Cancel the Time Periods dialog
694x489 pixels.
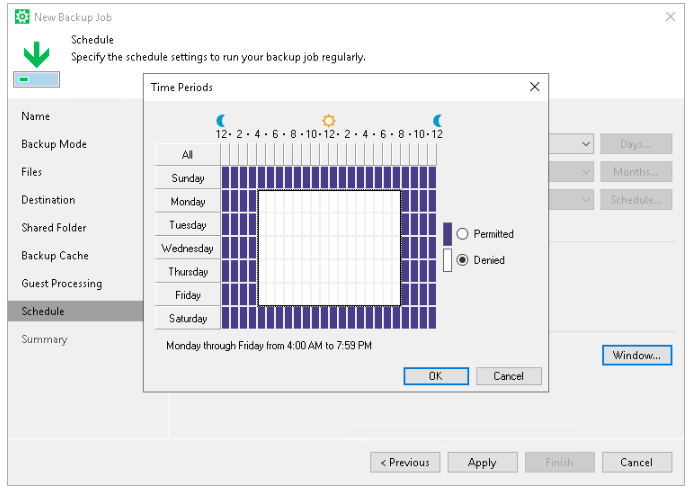(x=508, y=376)
